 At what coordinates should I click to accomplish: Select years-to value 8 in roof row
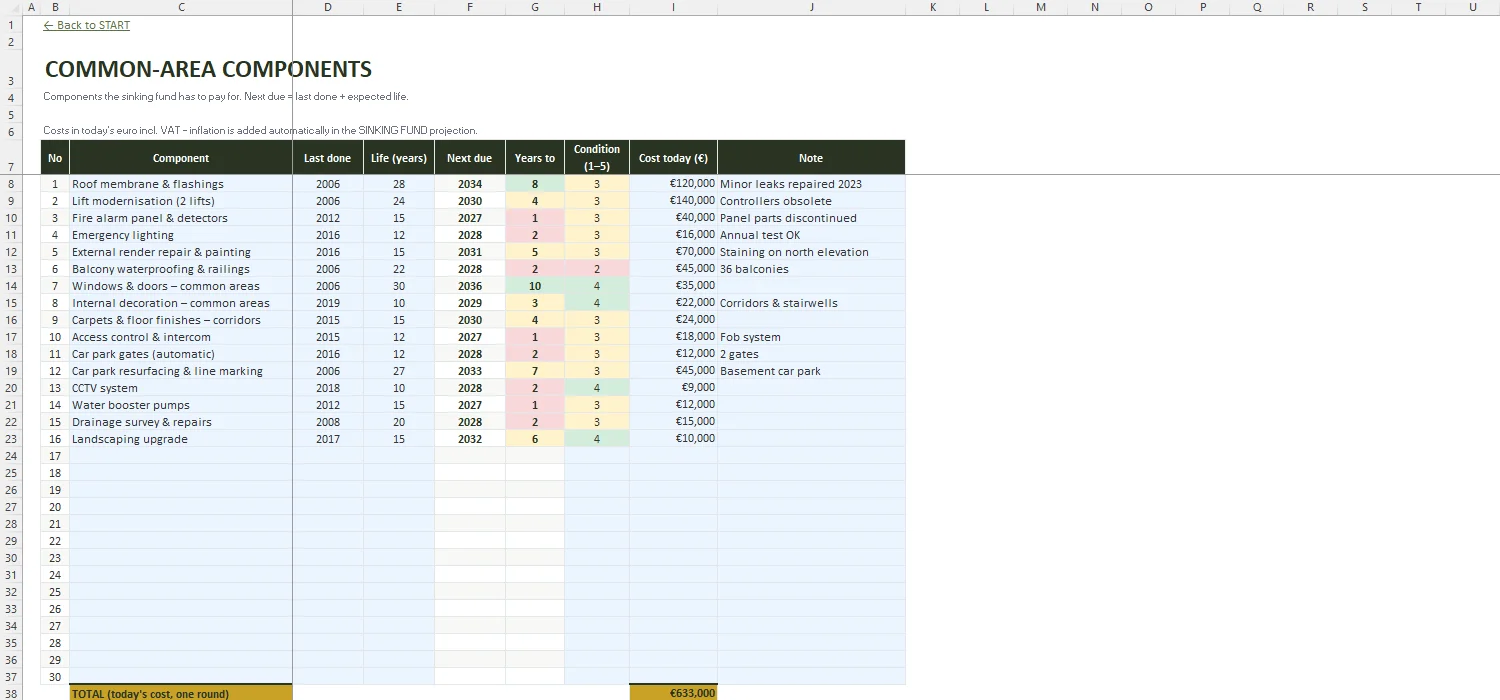coord(535,184)
